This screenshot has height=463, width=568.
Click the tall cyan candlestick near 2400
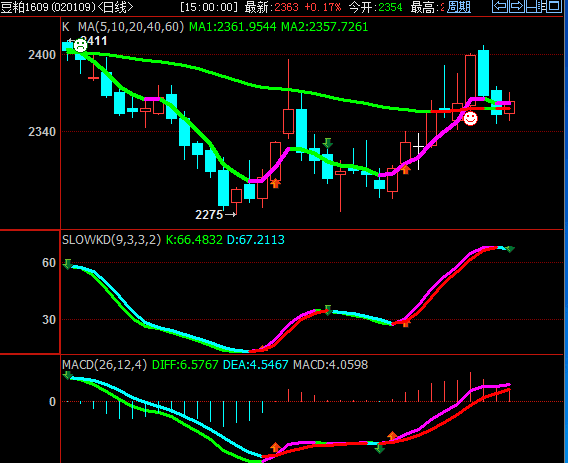click(483, 73)
